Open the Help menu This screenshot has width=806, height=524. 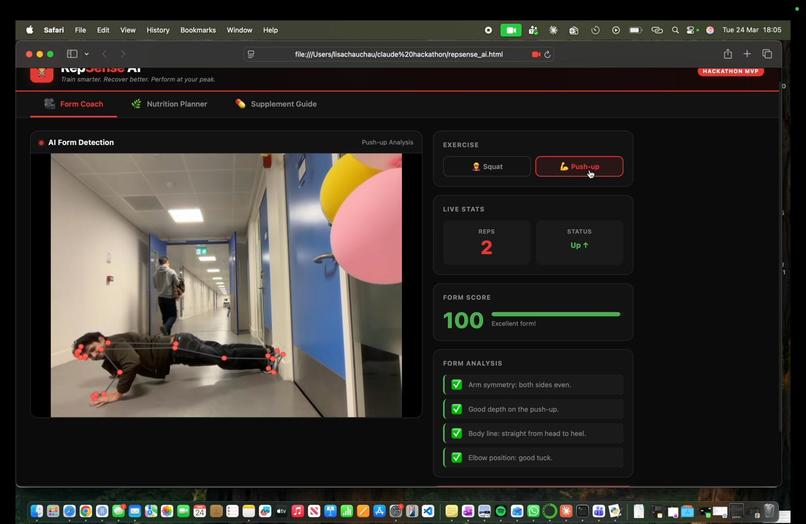(270, 30)
